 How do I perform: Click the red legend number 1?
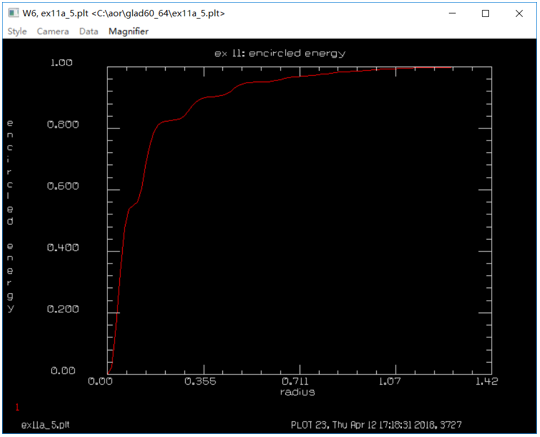pyautogui.click(x=17, y=408)
